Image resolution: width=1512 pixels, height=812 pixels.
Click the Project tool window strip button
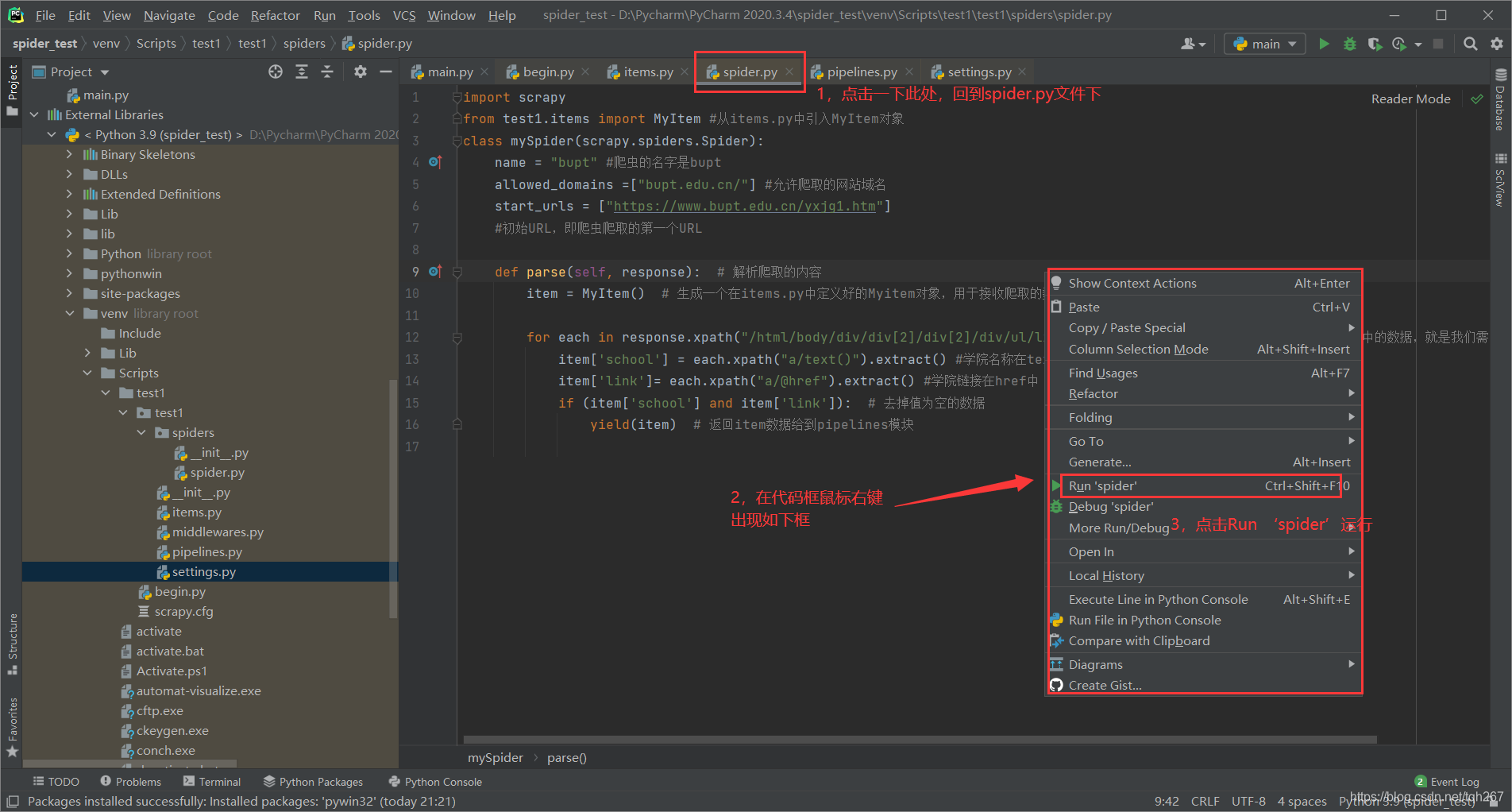tap(12, 90)
